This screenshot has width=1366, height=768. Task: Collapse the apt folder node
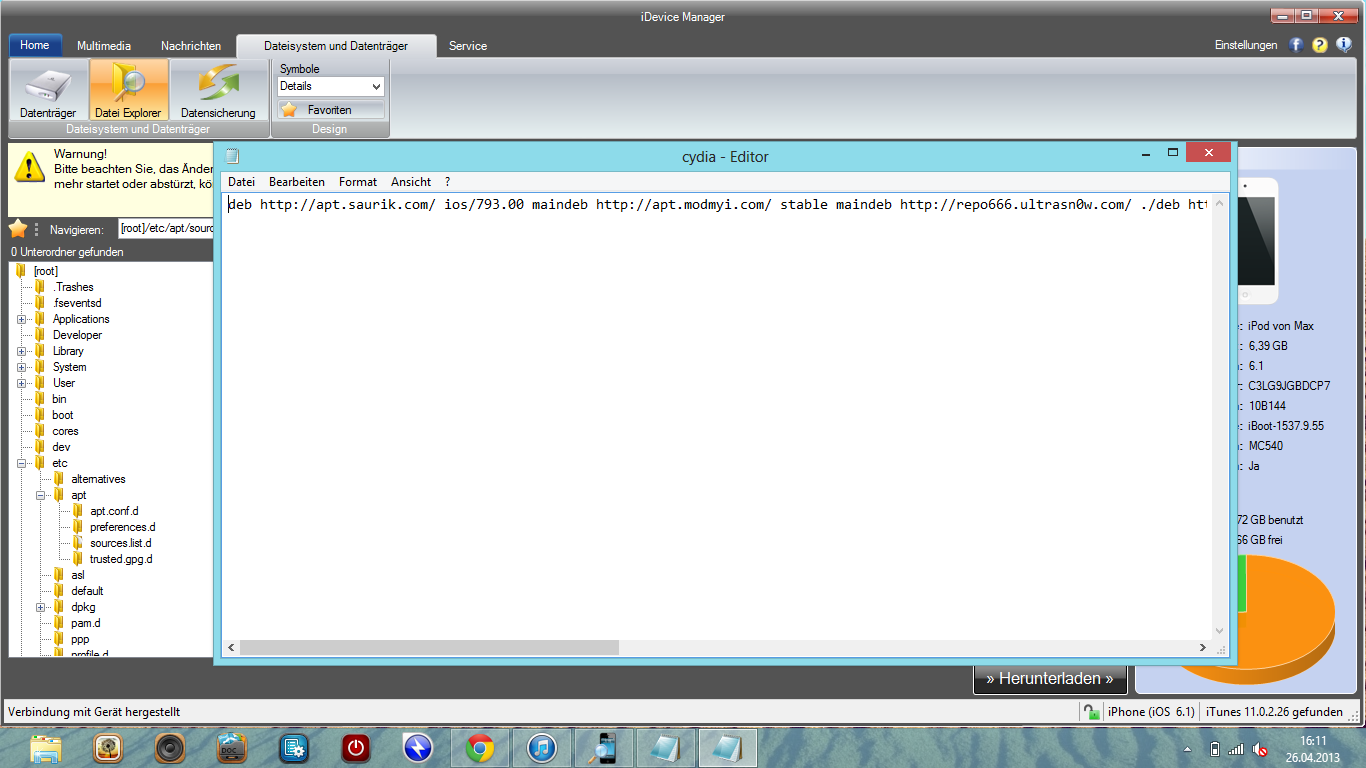[x=41, y=495]
